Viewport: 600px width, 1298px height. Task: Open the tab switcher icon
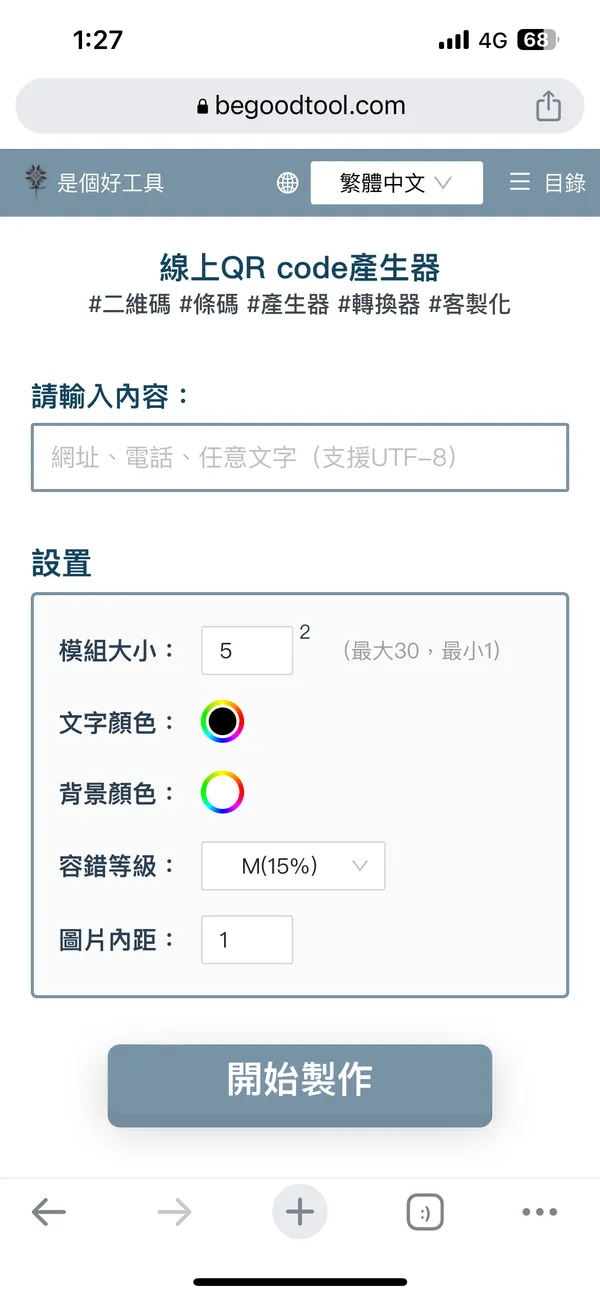coord(425,1213)
